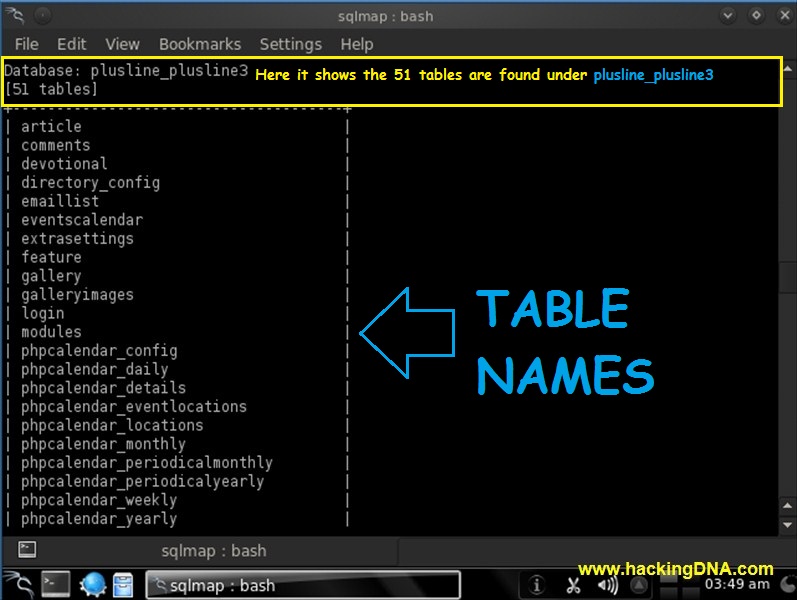Screen dimensions: 797x600
Task: Click the 'login' table name
Action: 43,314
